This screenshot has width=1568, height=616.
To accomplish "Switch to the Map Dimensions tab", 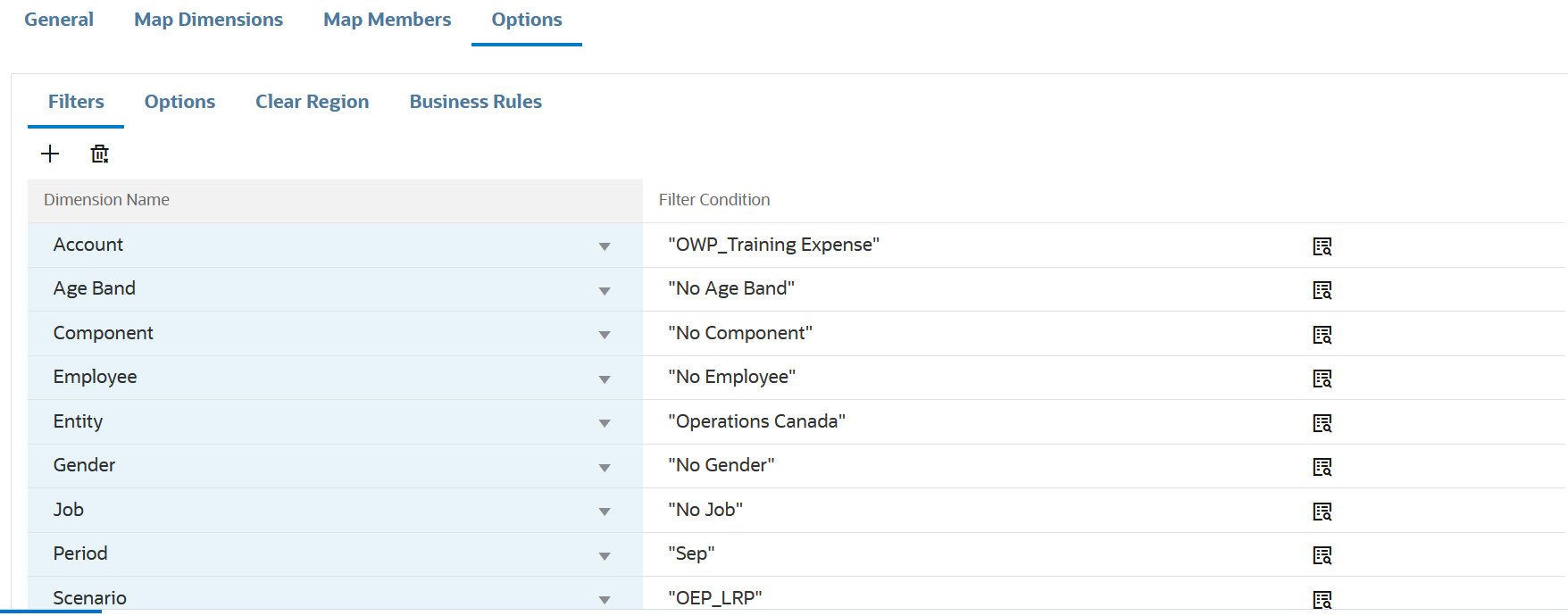I will click(x=208, y=20).
